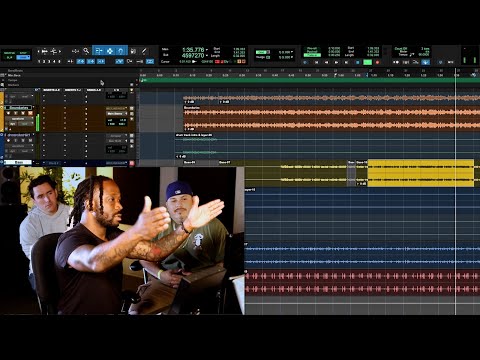
Task: Toggle the Pre-roll button
Action: [312, 49]
